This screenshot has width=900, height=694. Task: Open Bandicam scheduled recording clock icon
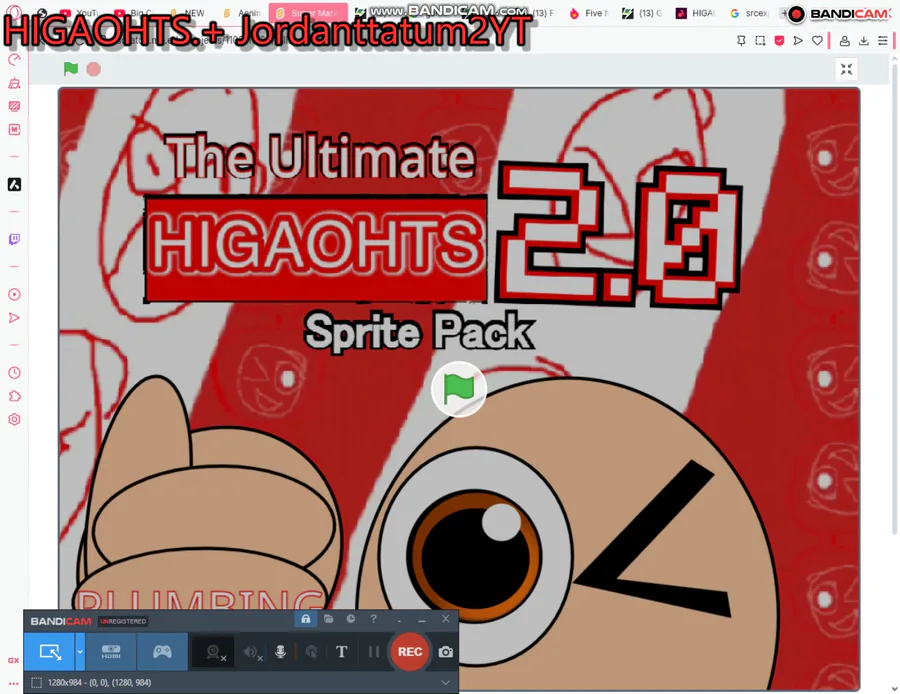(351, 619)
